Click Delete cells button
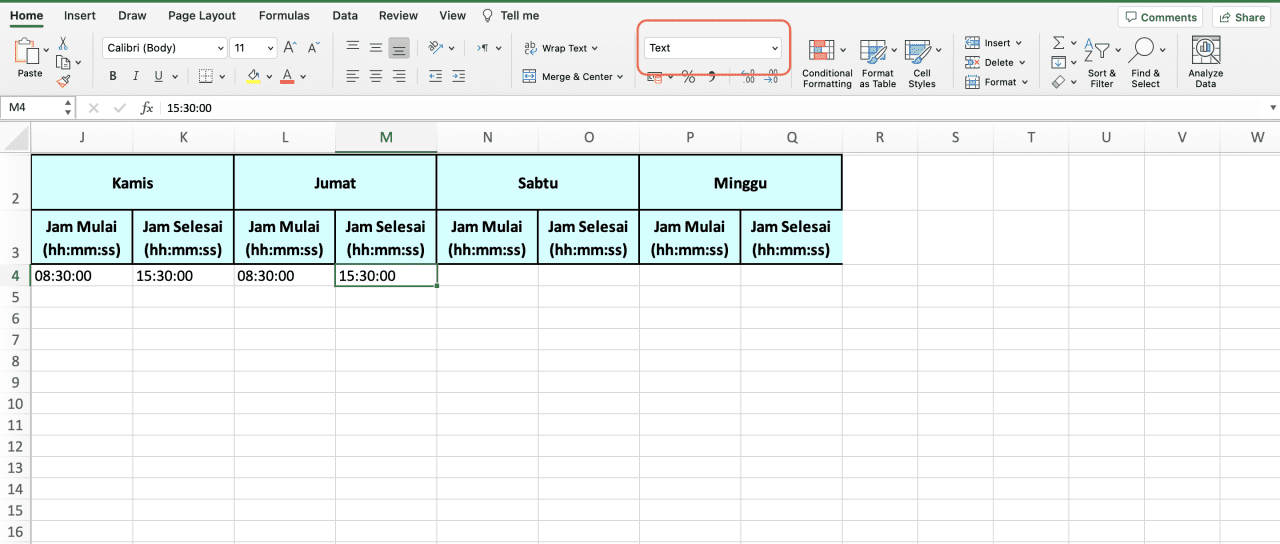The width and height of the screenshot is (1280, 544). 993,62
